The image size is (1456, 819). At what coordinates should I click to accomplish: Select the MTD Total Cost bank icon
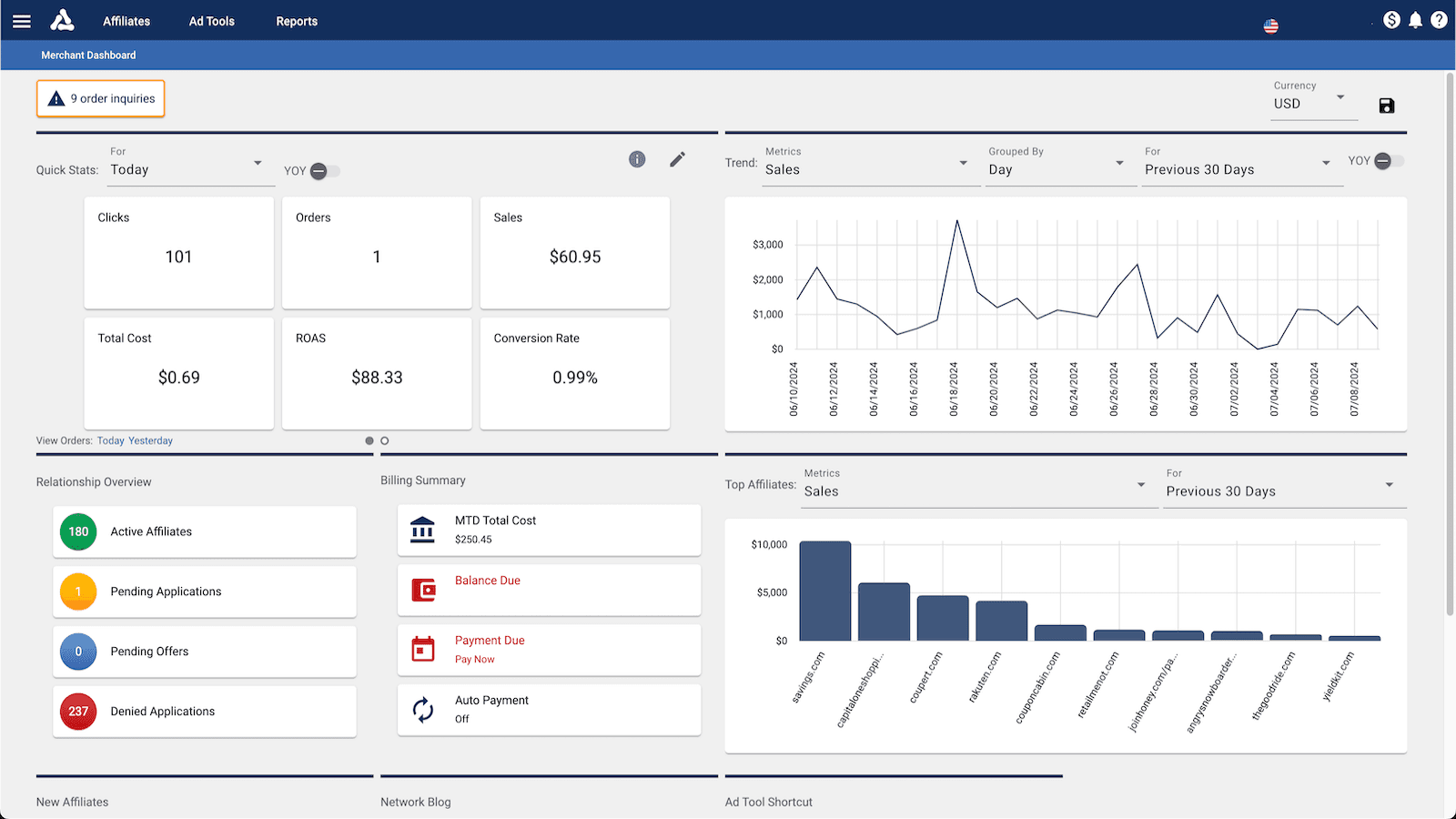tap(423, 529)
